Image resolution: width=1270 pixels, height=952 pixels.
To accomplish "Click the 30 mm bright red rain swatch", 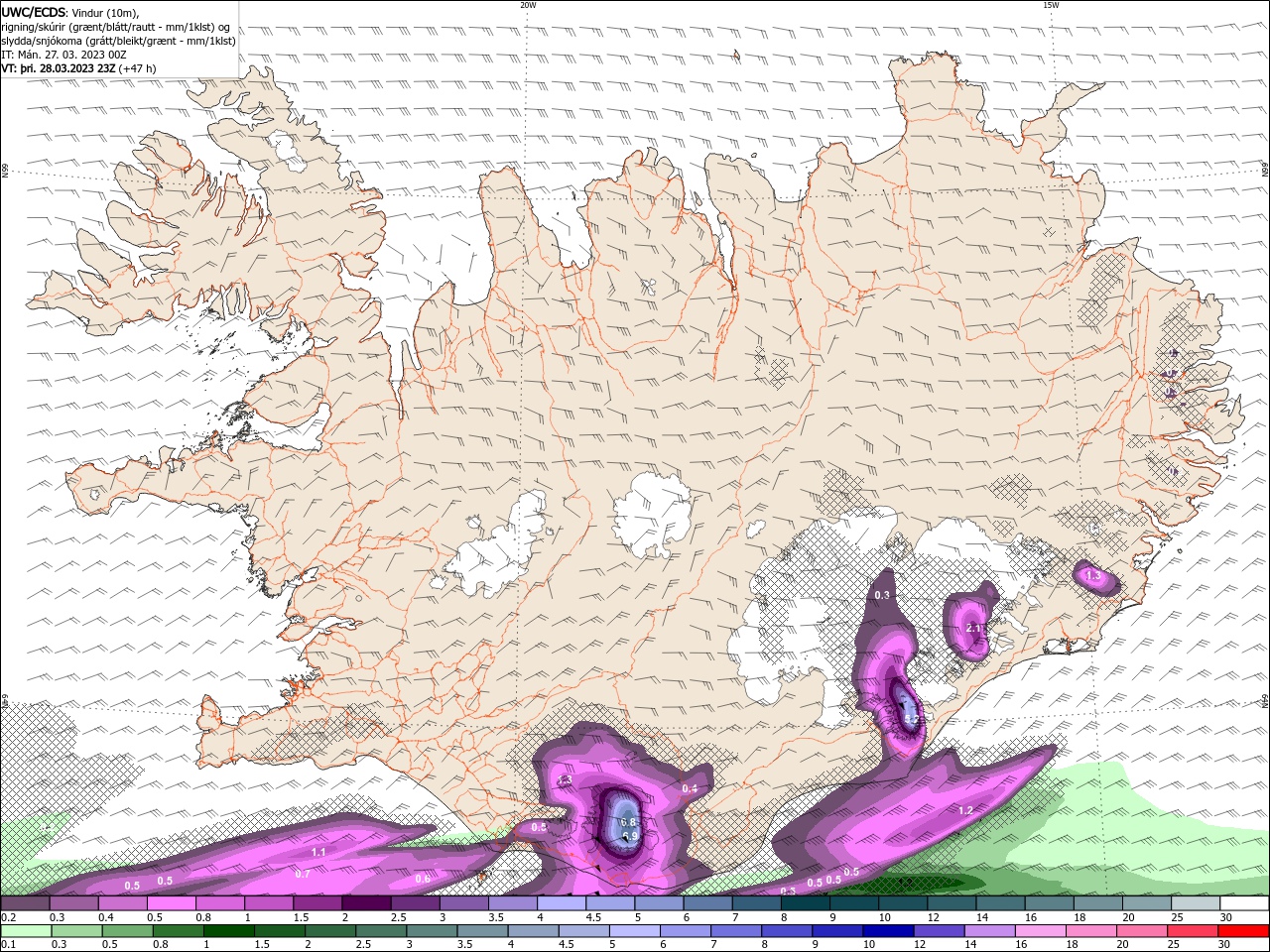I will click(1242, 931).
